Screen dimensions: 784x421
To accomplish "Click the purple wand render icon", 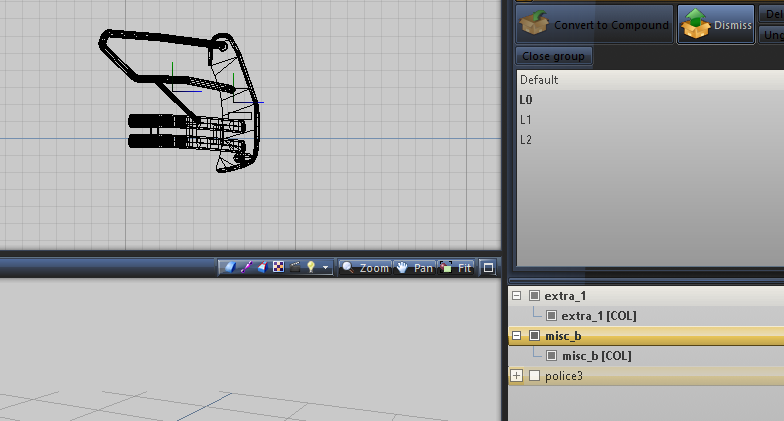I will [x=246, y=268].
